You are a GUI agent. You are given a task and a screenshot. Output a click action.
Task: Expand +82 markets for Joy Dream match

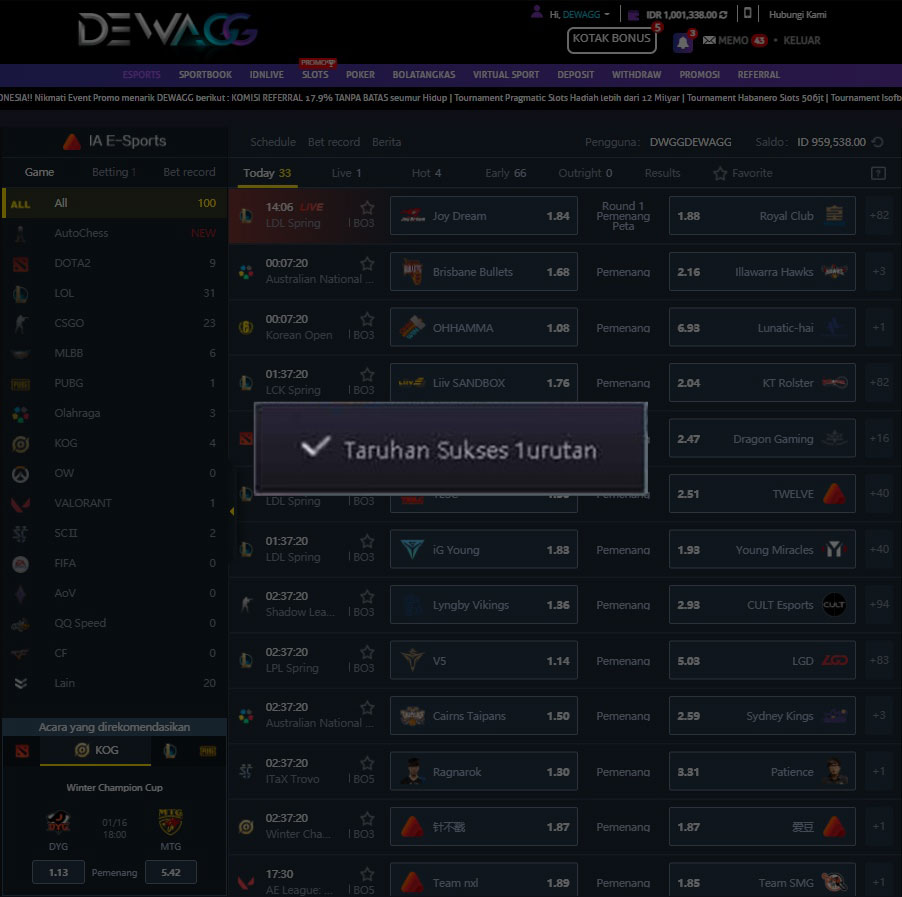click(879, 215)
